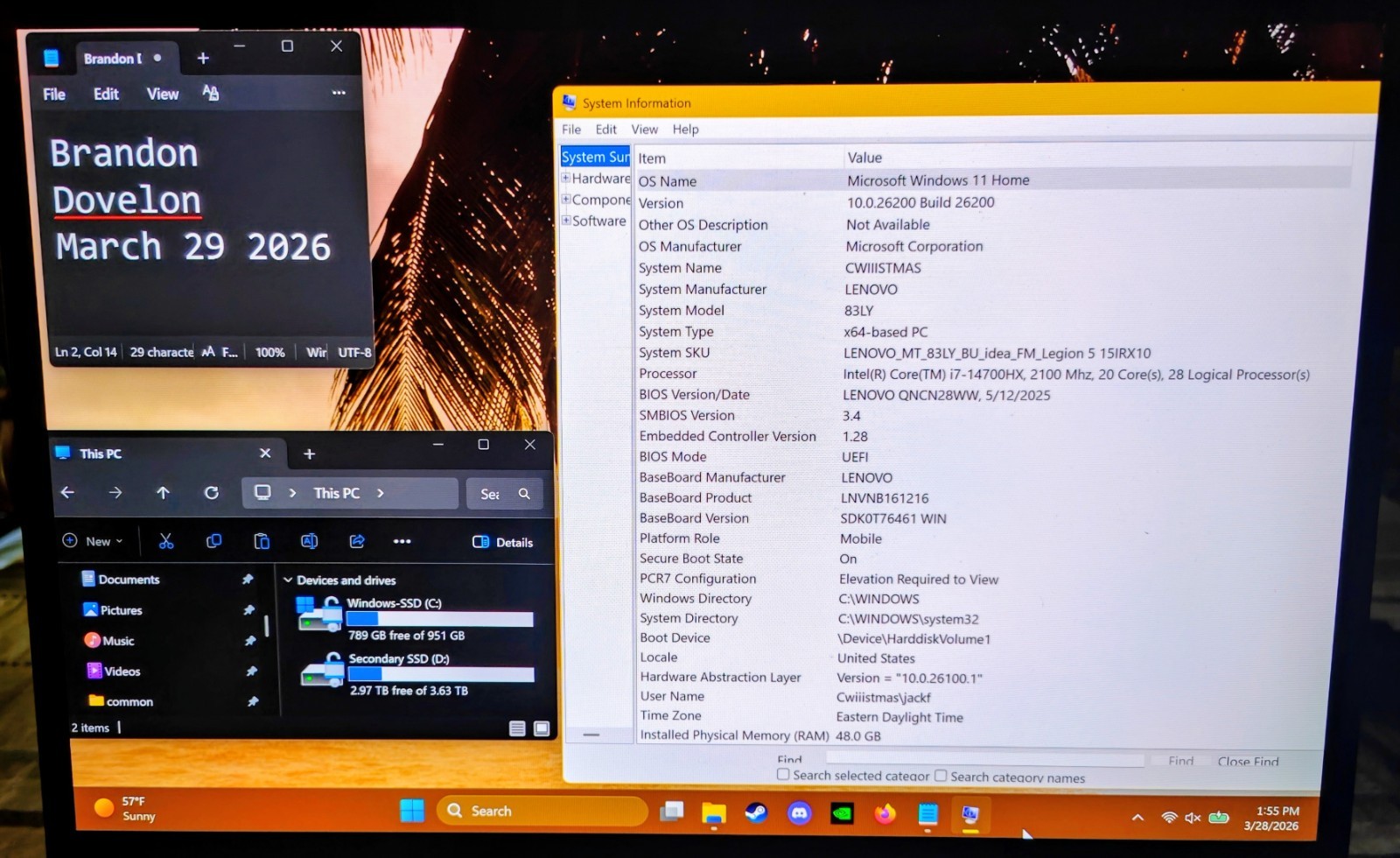Expand the Components tree node
The height and width of the screenshot is (858, 1400).
pyautogui.click(x=566, y=199)
